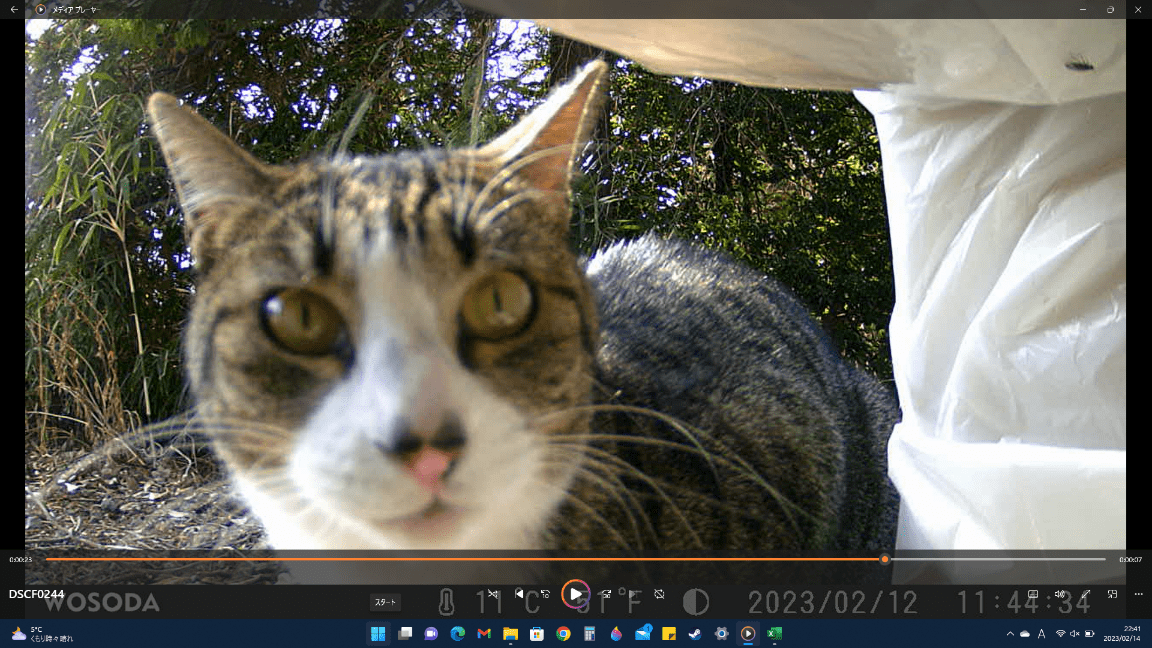
Task: Click the muted system volume tray icon
Action: tap(1074, 633)
